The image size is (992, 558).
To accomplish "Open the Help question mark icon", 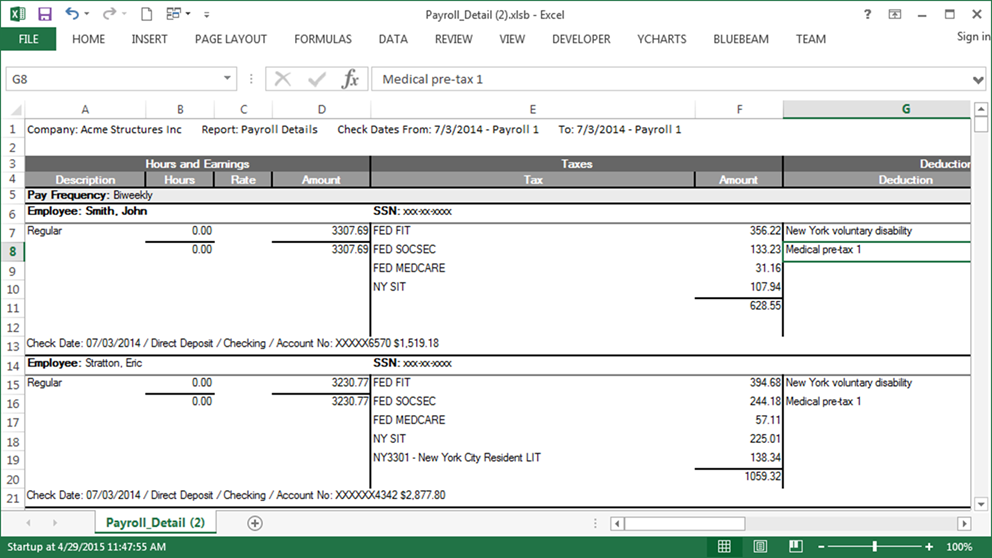I will click(x=867, y=14).
